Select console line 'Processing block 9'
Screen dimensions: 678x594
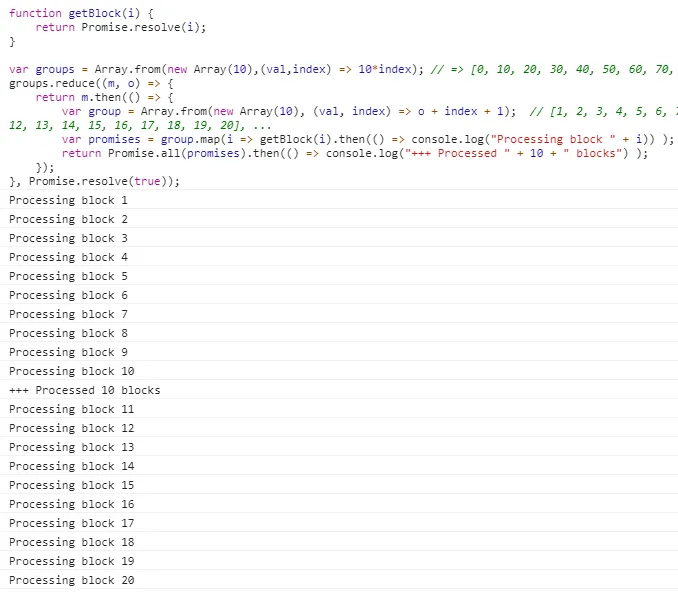pos(339,352)
